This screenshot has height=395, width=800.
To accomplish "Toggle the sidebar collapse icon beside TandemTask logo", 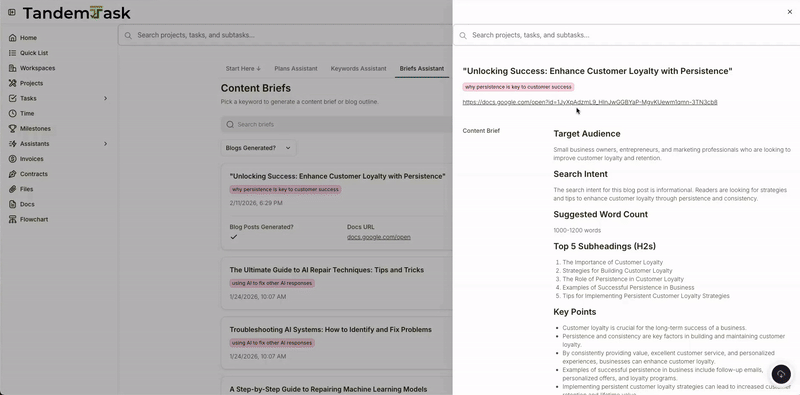I will (x=12, y=12).
